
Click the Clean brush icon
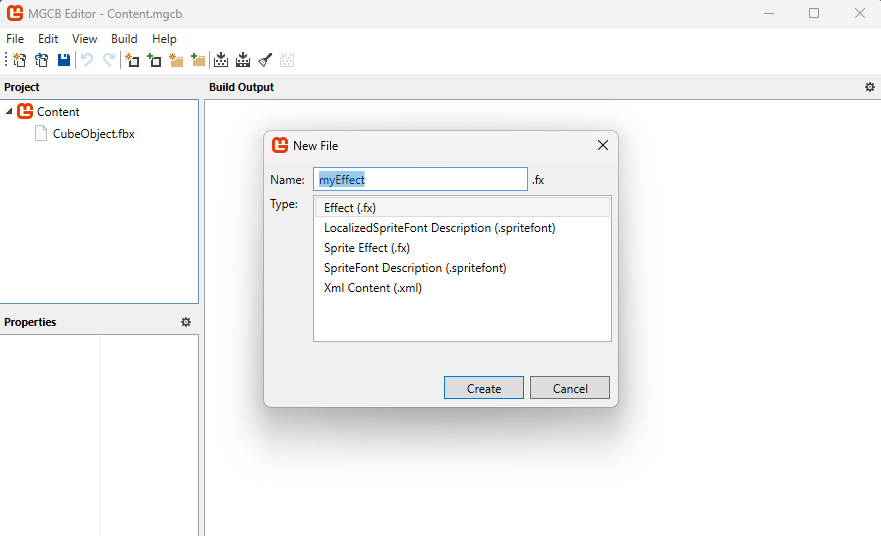265,60
